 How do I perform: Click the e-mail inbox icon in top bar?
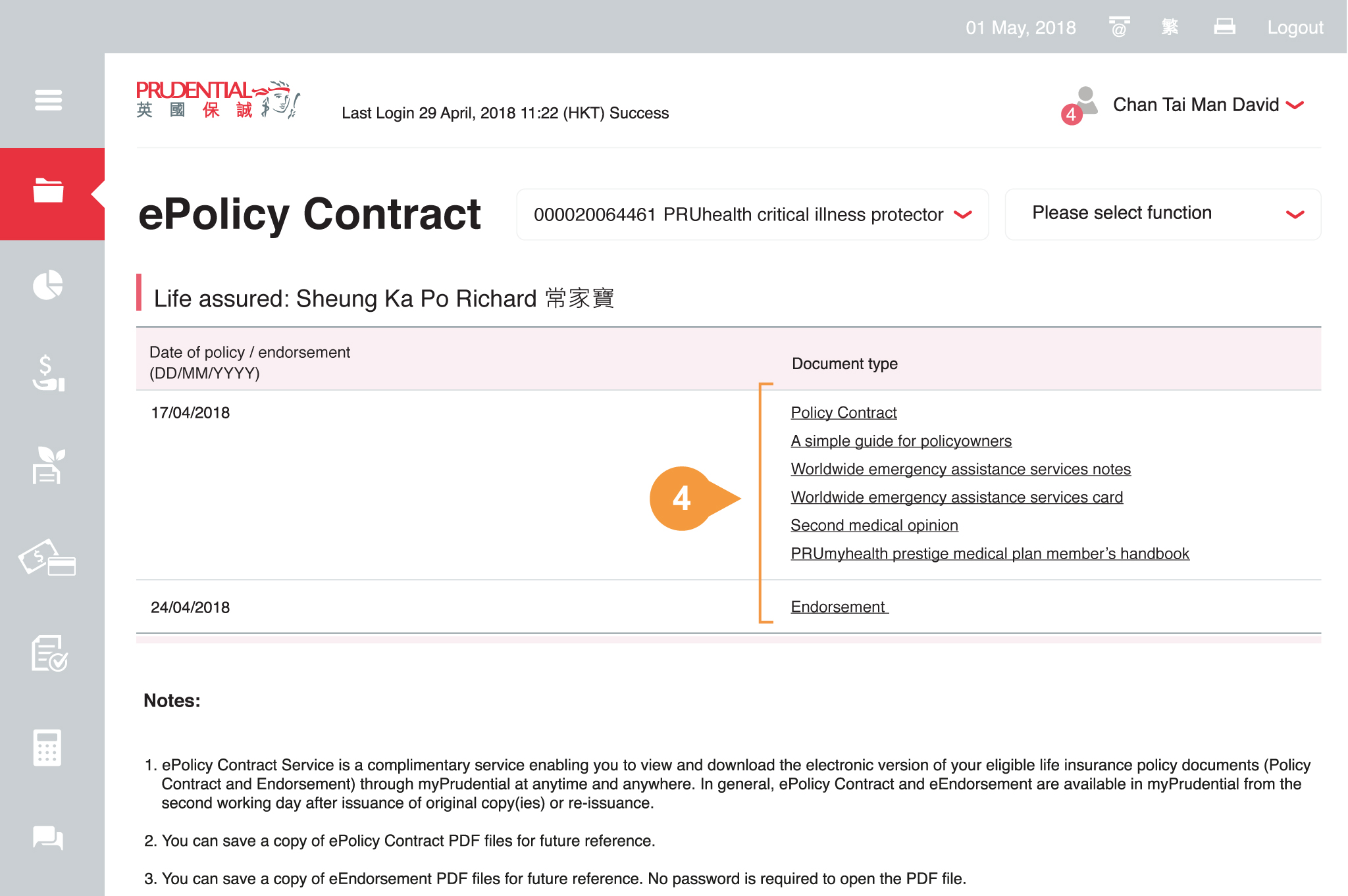(1119, 27)
